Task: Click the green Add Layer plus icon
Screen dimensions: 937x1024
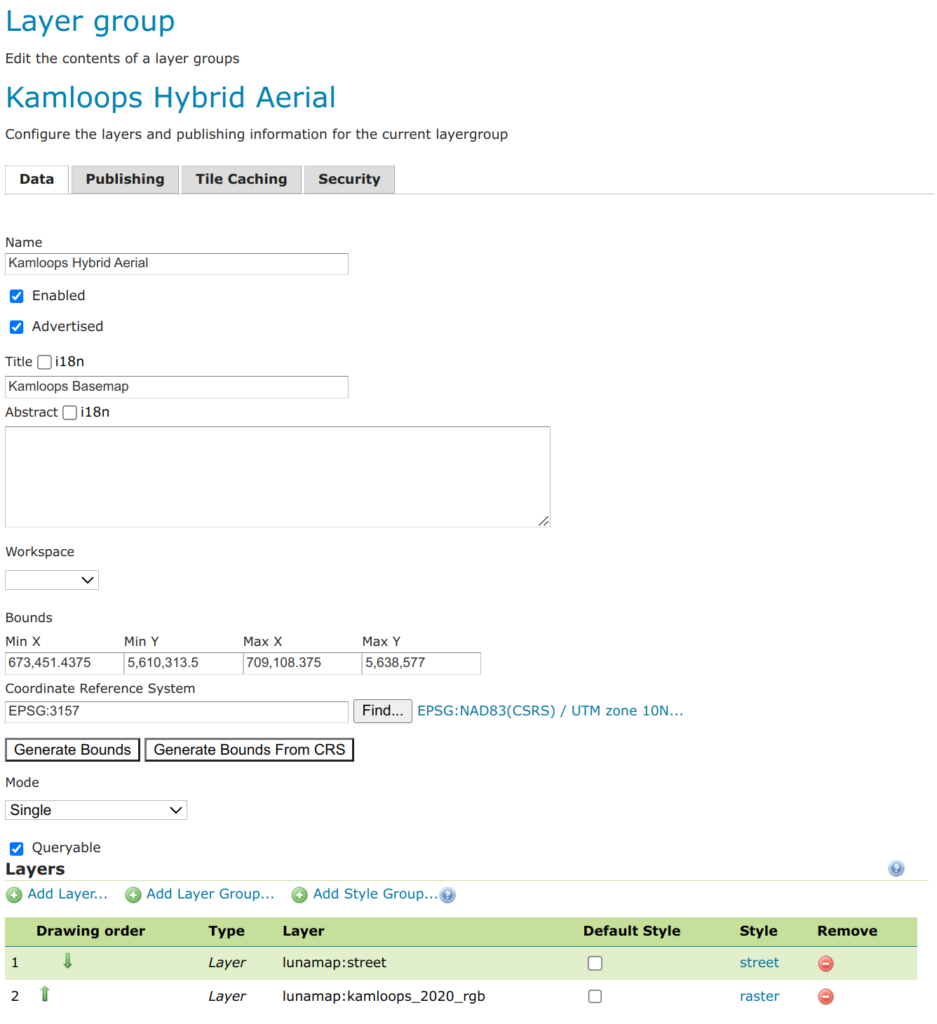Action: 14,895
